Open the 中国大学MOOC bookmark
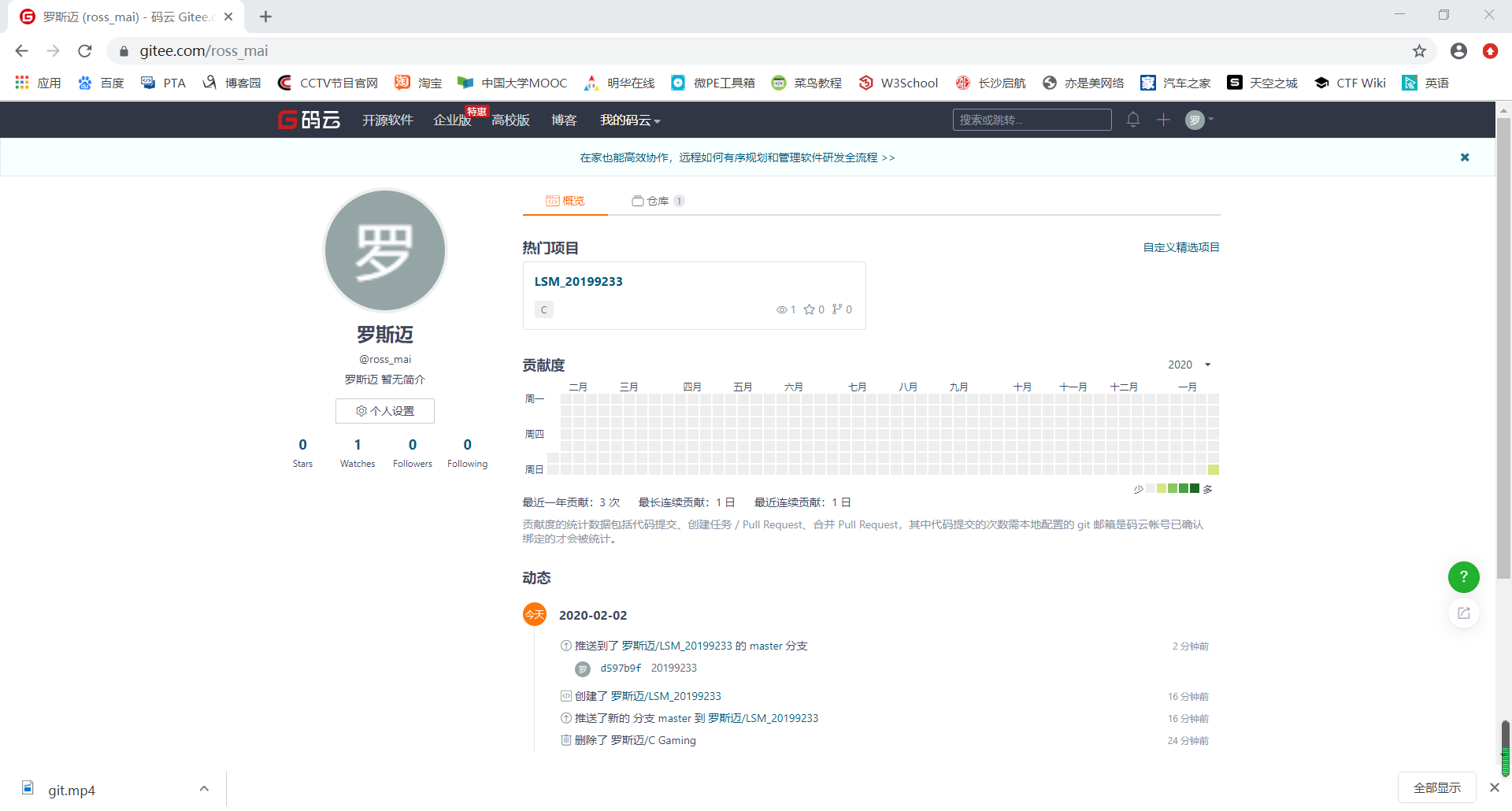The height and width of the screenshot is (811, 1512). point(513,83)
